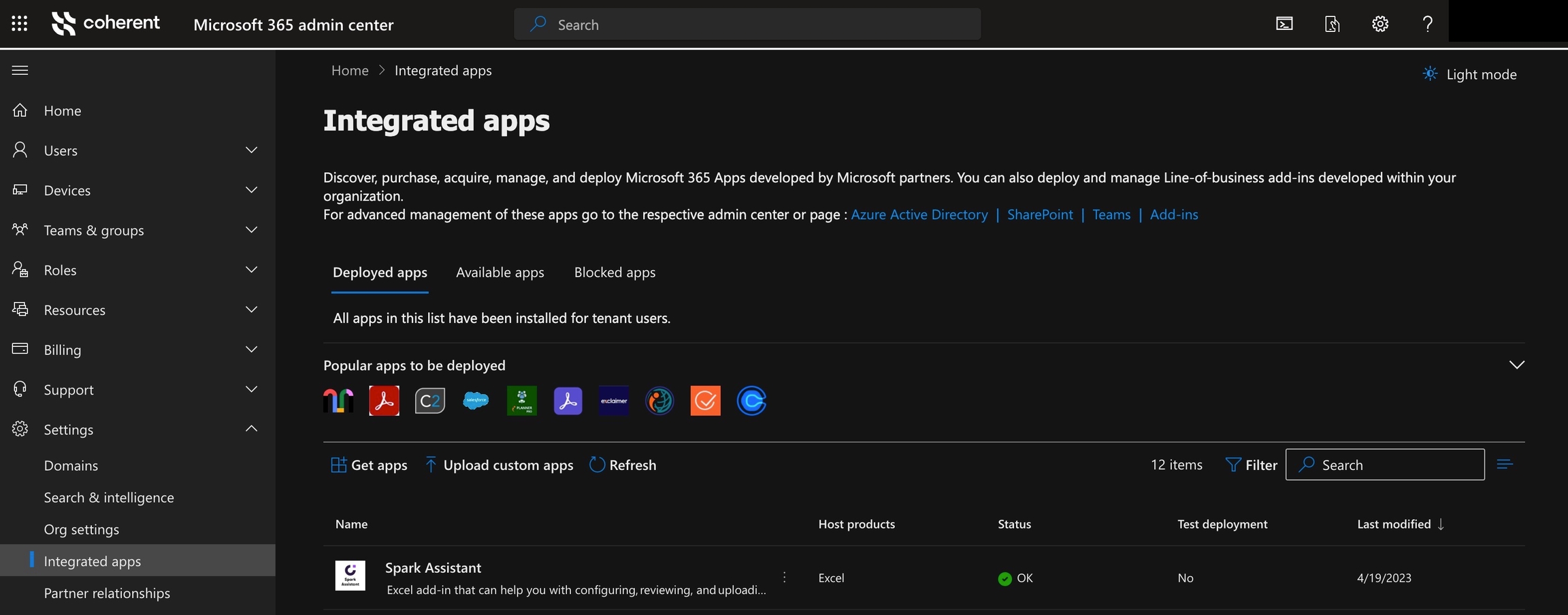Switch to the Blocked apps tab
1568x615 pixels.
tap(615, 272)
